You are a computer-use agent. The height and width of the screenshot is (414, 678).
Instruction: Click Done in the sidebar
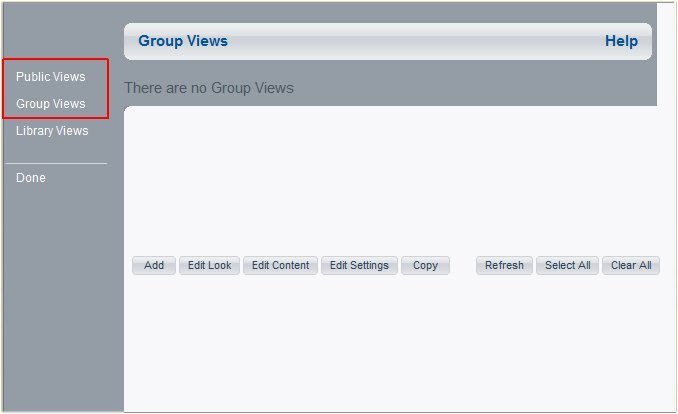click(31, 178)
